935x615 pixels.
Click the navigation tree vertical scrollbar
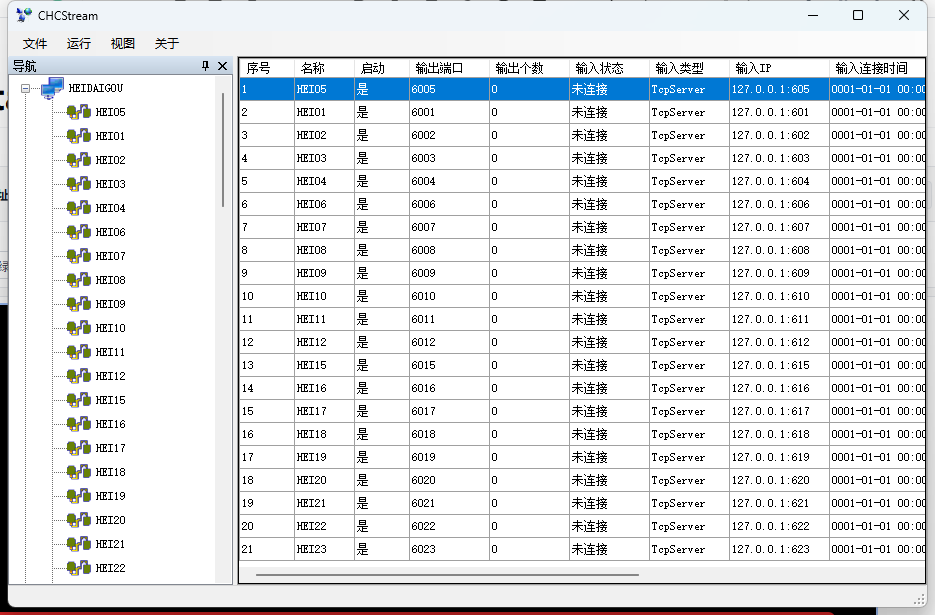point(222,150)
